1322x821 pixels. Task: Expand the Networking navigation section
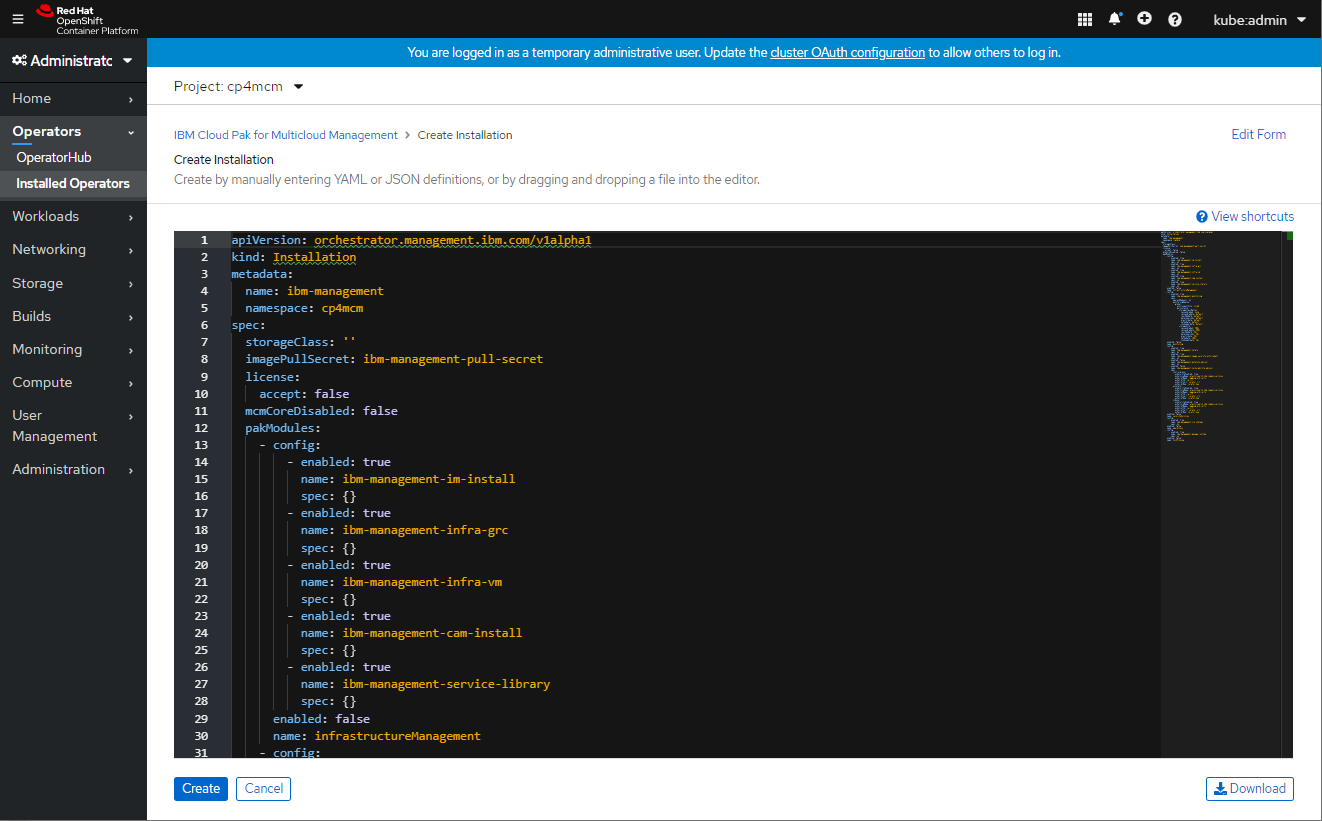(x=73, y=249)
